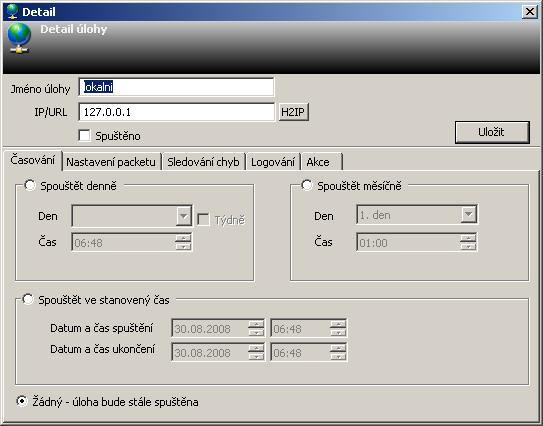Increment end time spinner up arrow
543x426 pixels.
pyautogui.click(x=338, y=348)
